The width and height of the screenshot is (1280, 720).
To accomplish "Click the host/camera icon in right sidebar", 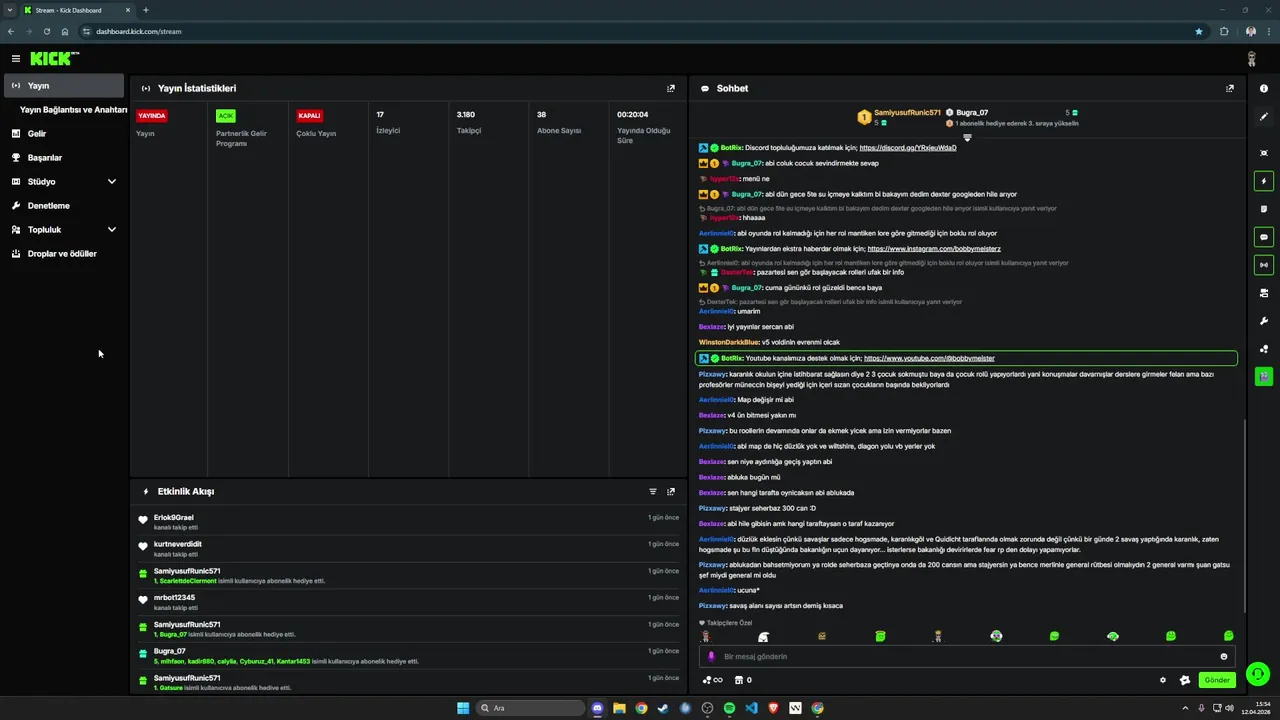I will point(1264,293).
